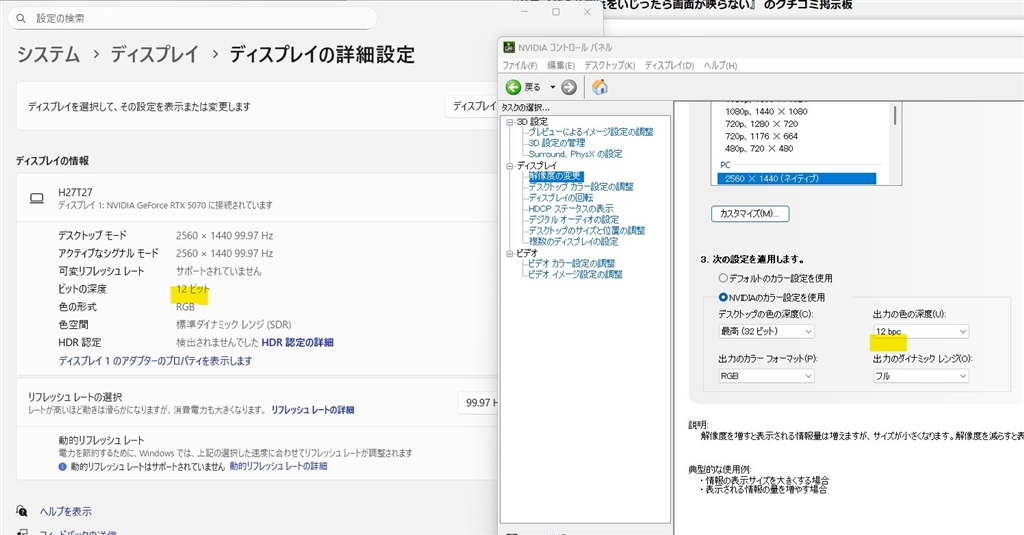The image size is (1024, 535).
Task: Click the help icon next to ヘルプを表示
Action: point(22,511)
